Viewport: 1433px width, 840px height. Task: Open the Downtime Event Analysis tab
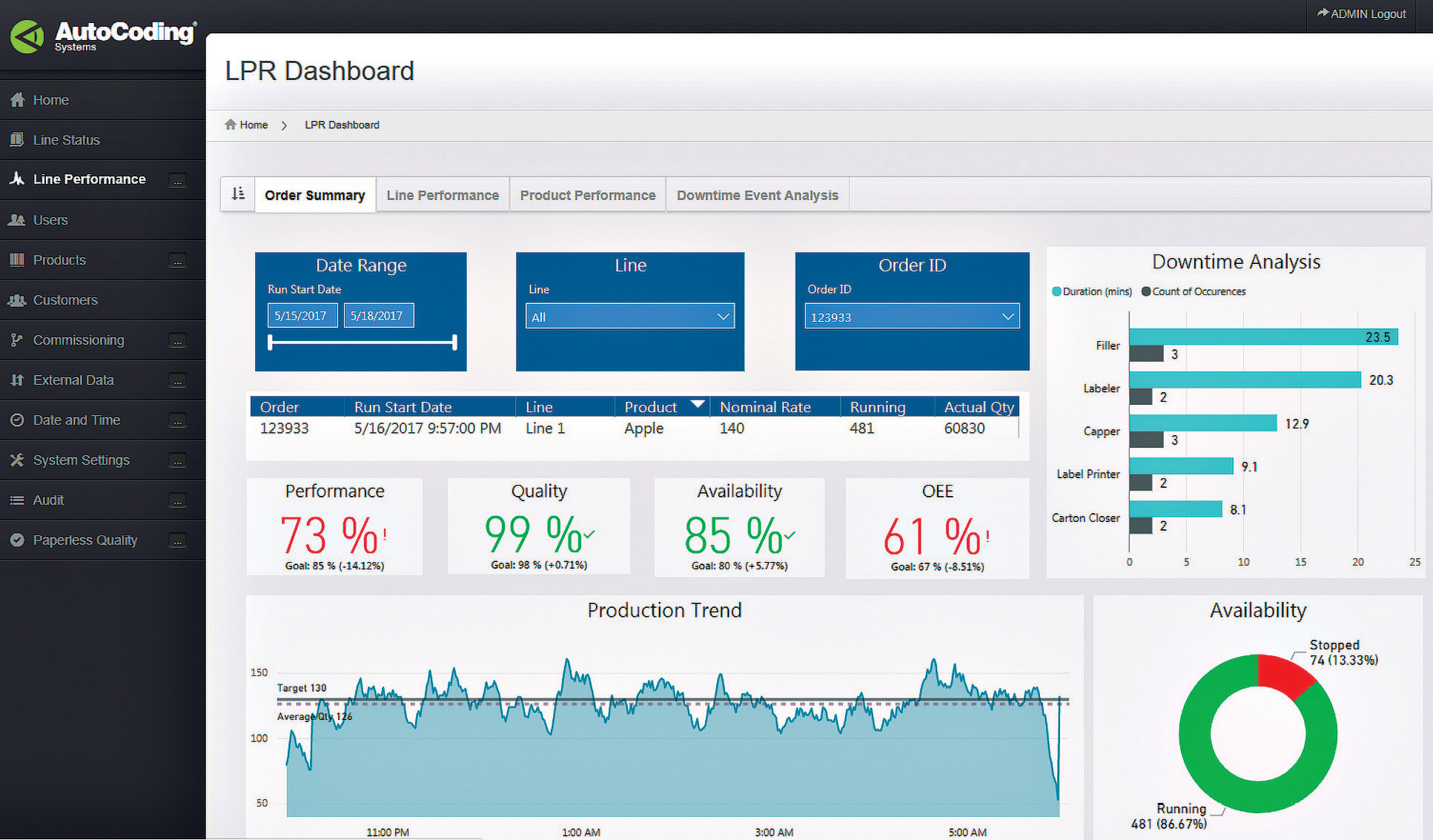[757, 194]
